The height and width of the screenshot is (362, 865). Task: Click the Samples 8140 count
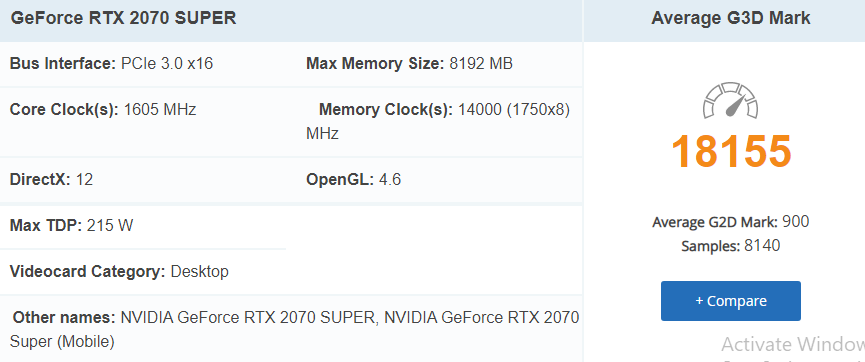click(x=730, y=246)
